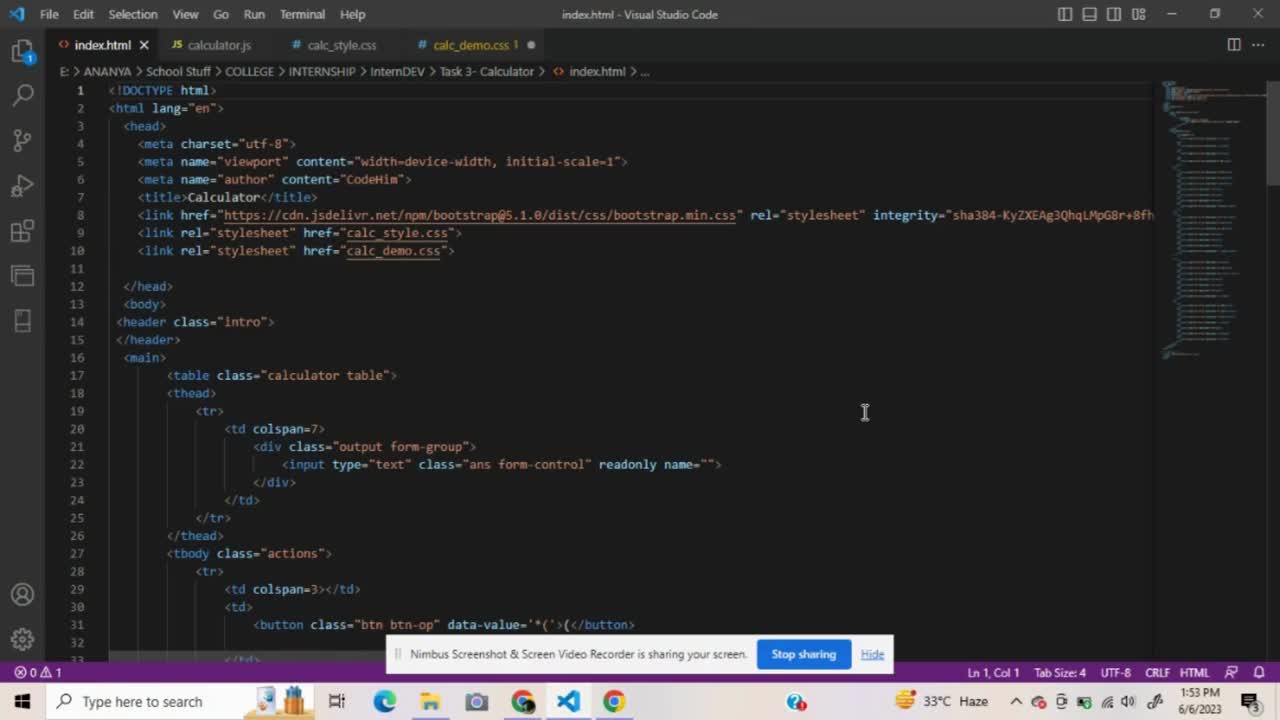
Task: Switch to the calculator.js tab
Action: [x=219, y=45]
